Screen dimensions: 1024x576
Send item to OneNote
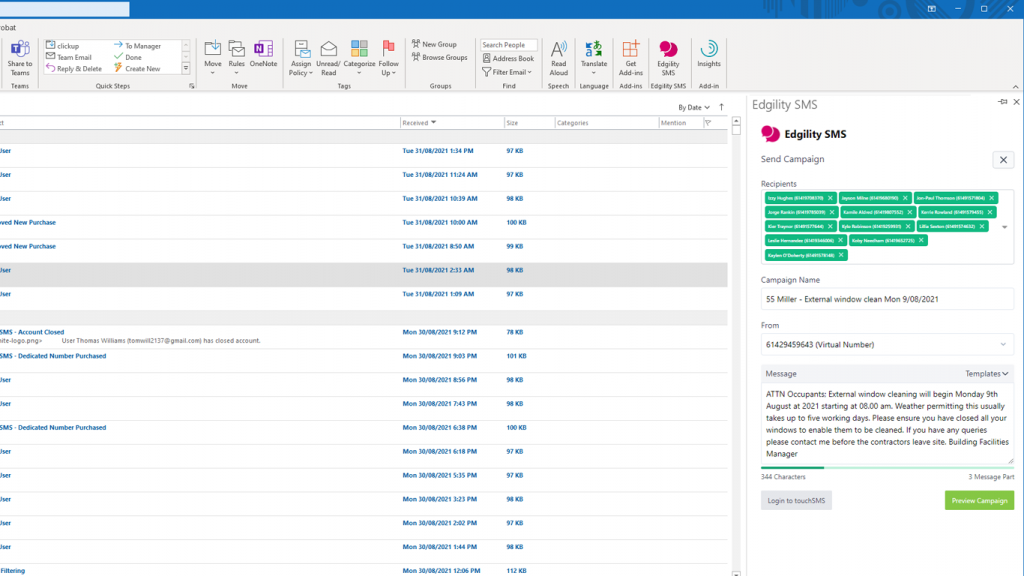[x=263, y=55]
